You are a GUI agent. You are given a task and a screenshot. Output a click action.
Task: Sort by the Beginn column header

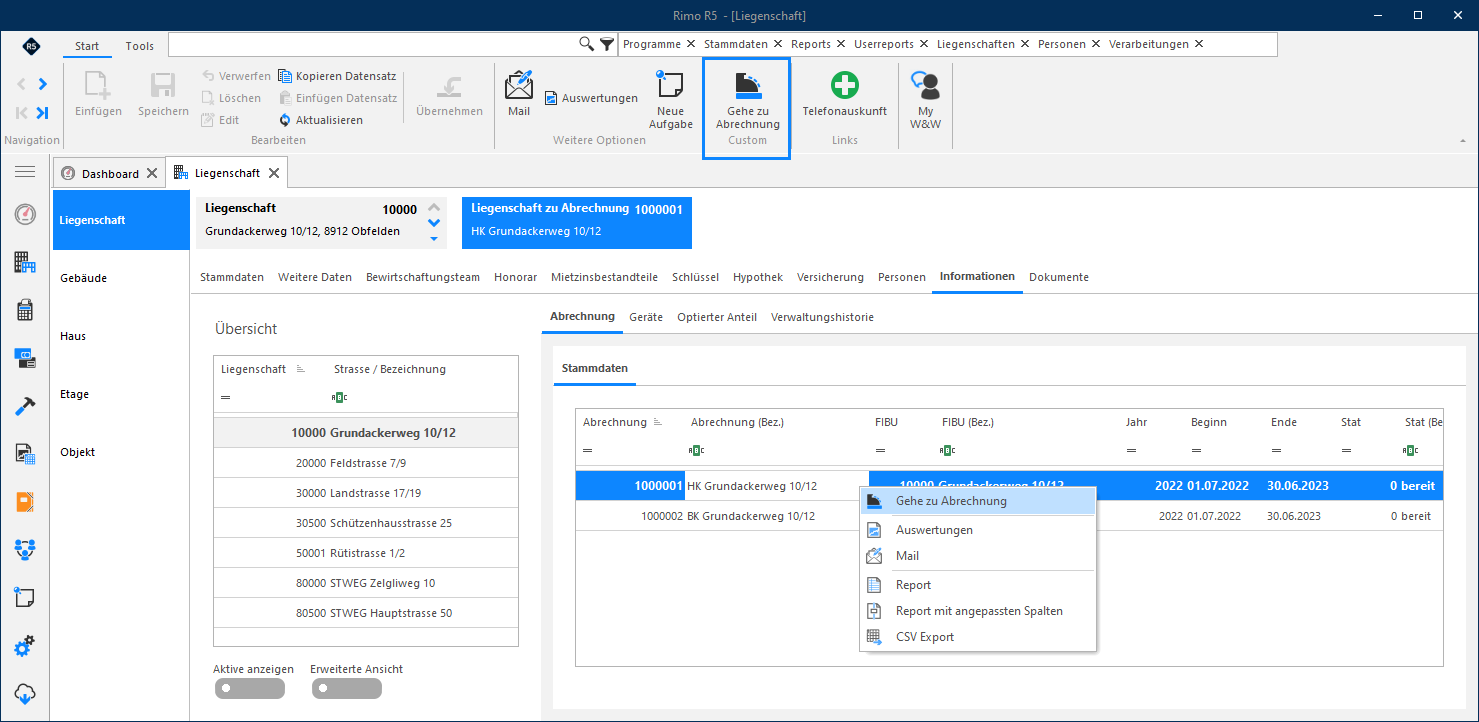(x=1209, y=423)
